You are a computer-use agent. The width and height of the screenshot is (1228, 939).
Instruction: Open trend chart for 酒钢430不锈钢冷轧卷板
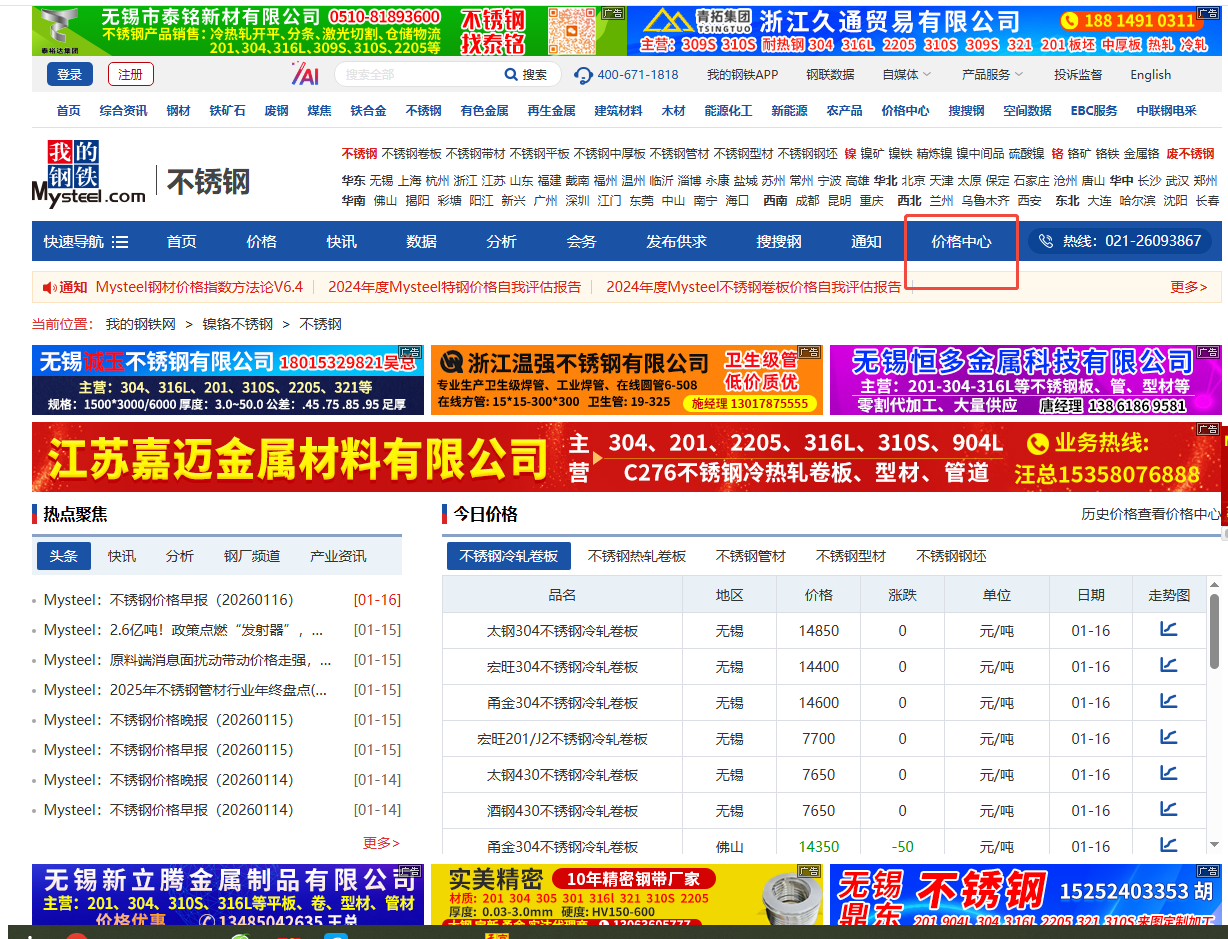(1168, 810)
